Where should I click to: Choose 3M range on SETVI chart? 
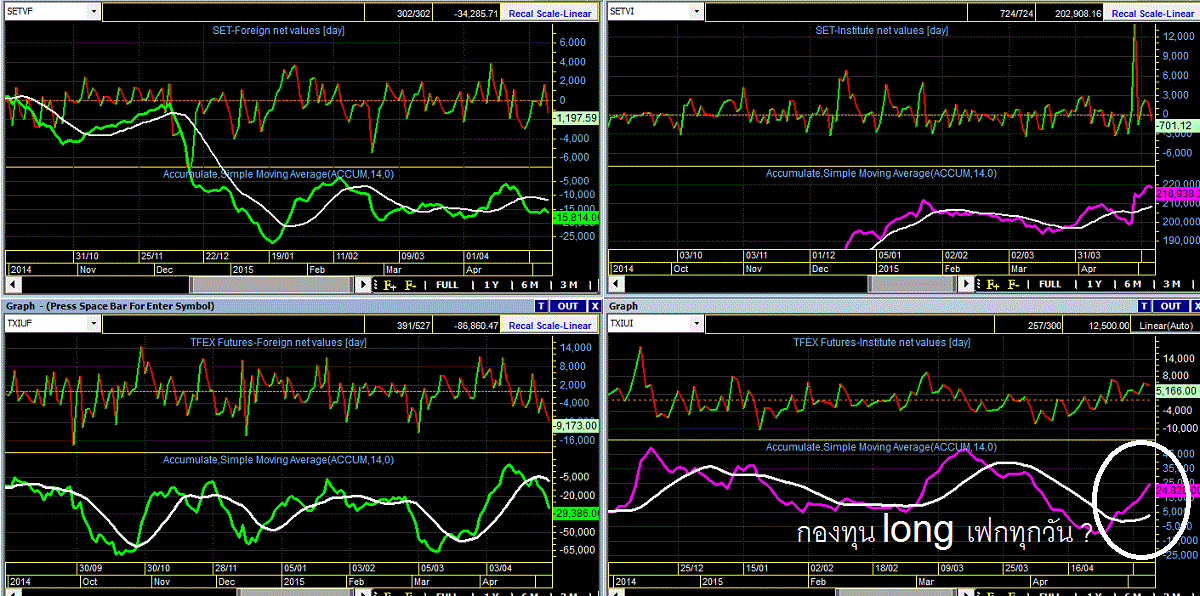pyautogui.click(x=1169, y=284)
